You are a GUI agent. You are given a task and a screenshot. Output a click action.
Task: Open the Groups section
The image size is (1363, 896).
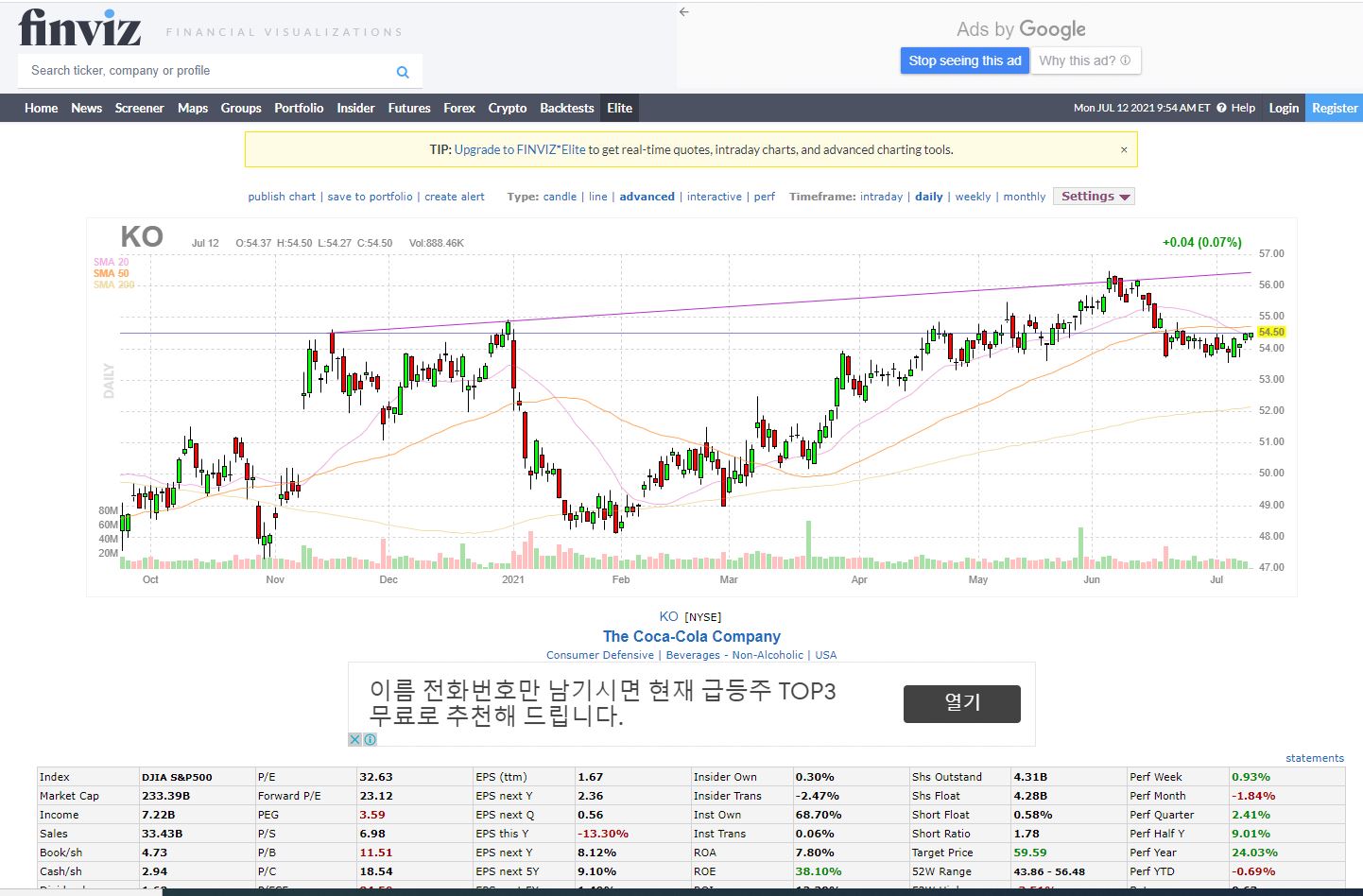pos(241,108)
